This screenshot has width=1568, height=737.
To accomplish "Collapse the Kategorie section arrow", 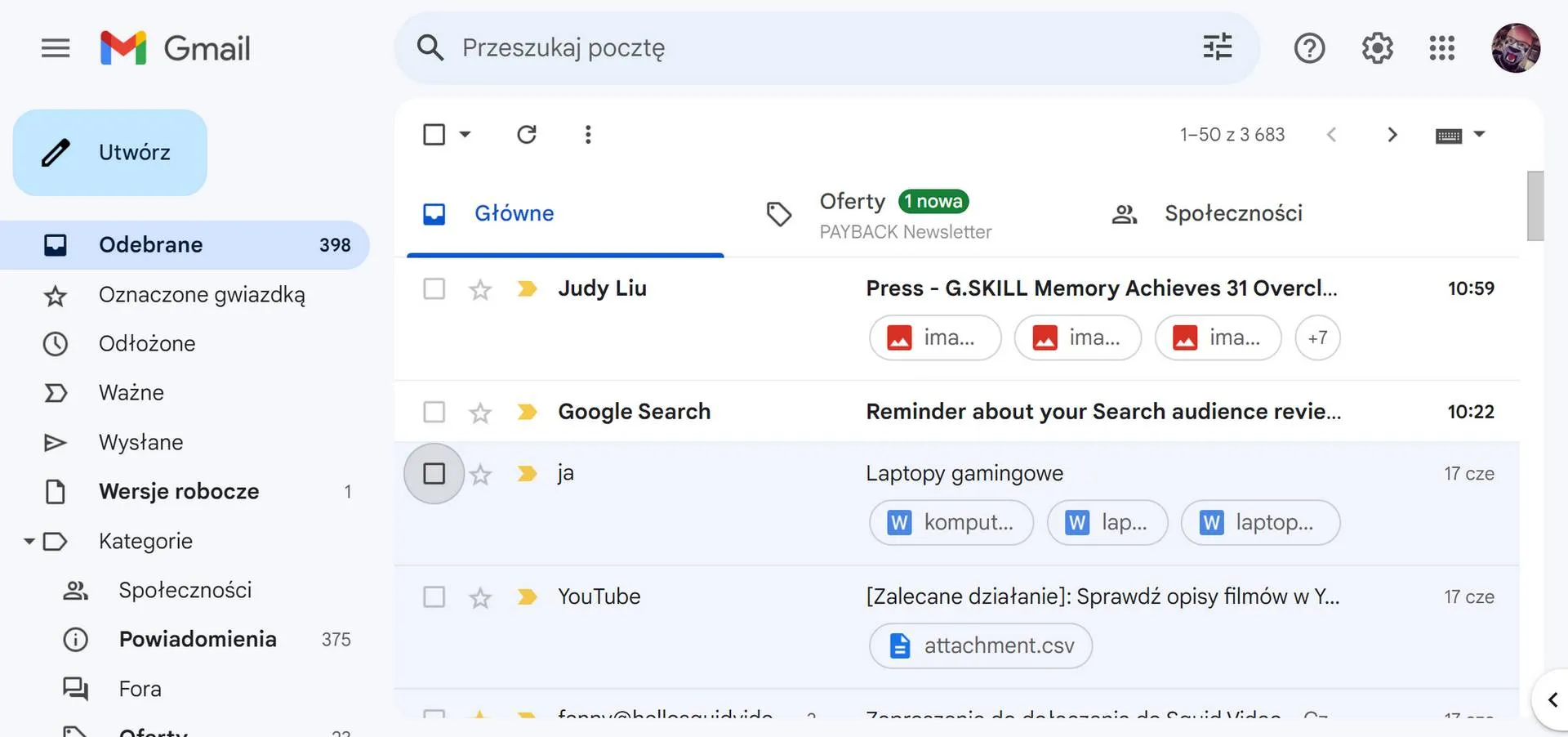I will (29, 541).
